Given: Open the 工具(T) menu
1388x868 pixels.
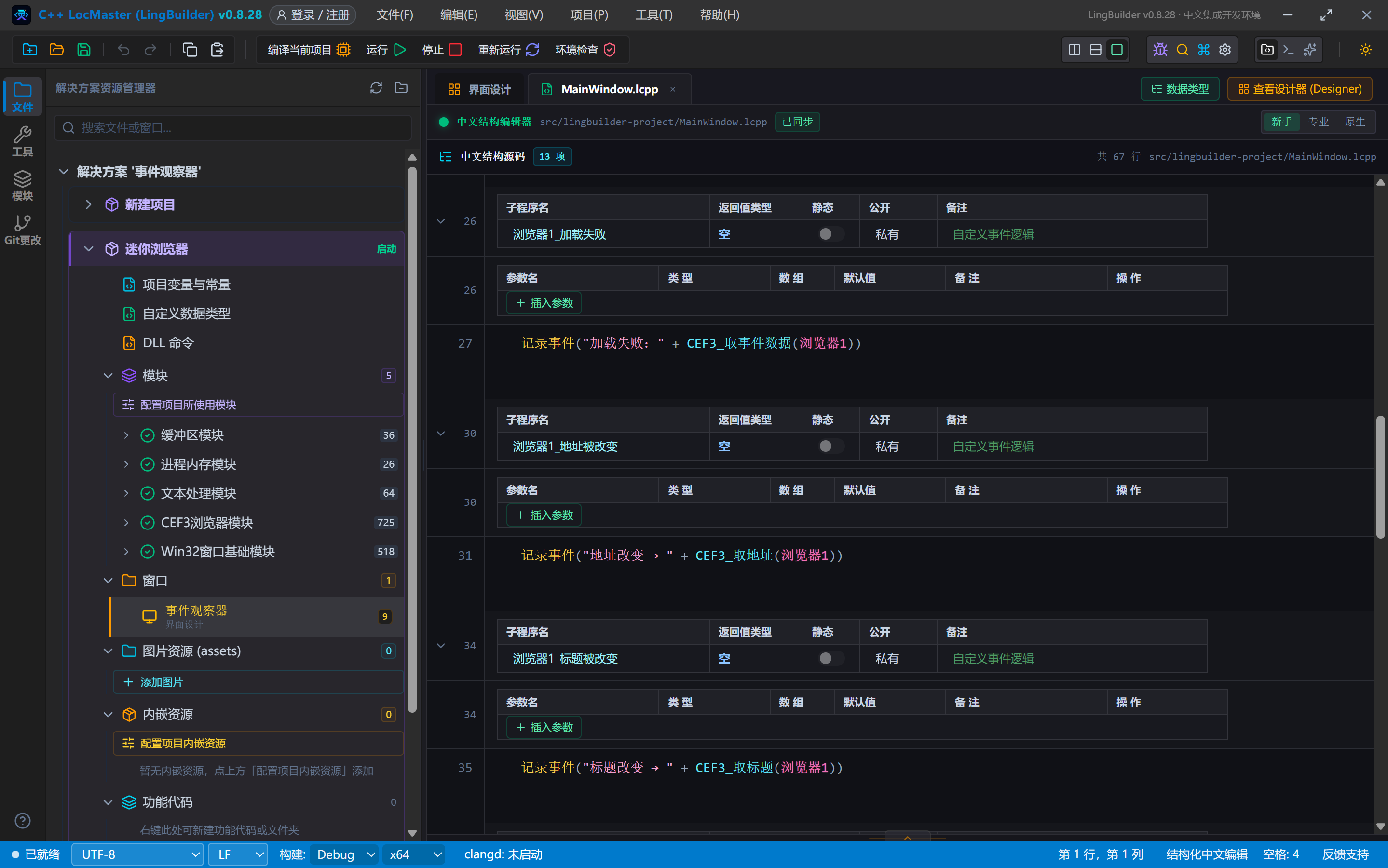Looking at the screenshot, I should coord(654,15).
